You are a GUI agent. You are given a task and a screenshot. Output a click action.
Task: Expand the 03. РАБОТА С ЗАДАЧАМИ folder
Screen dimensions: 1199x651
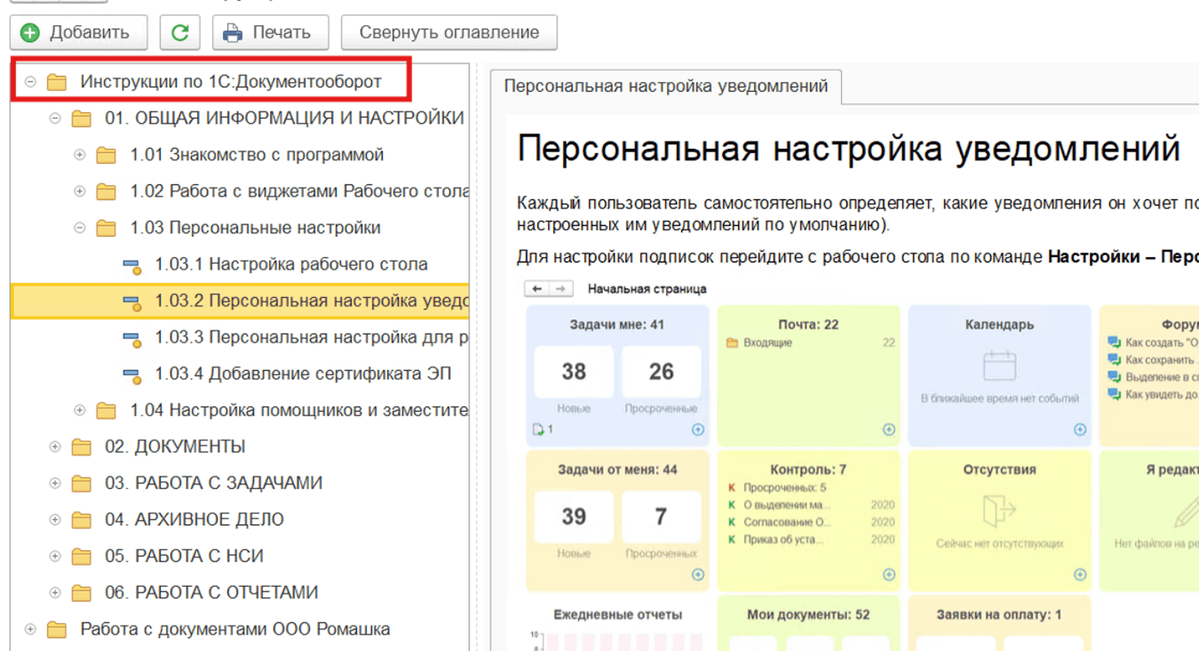click(55, 483)
